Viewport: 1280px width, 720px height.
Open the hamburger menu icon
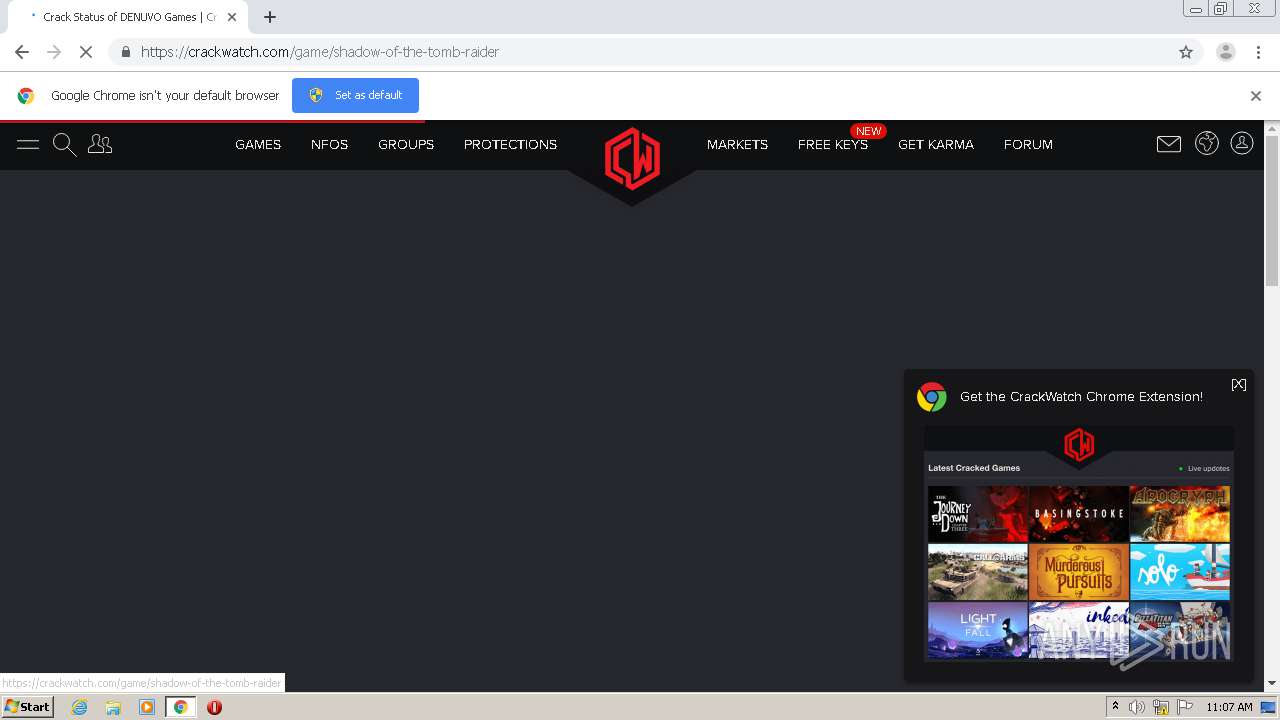28,145
